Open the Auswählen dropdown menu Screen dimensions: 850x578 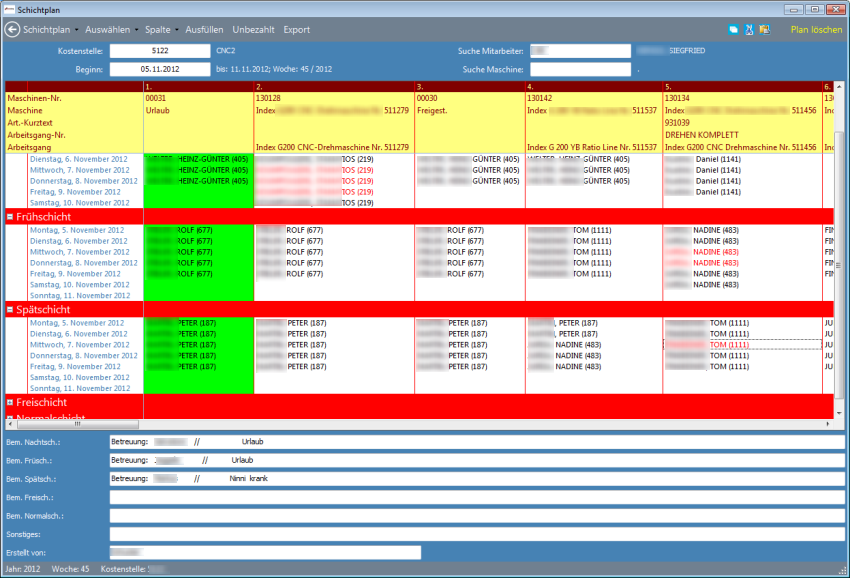[x=112, y=30]
